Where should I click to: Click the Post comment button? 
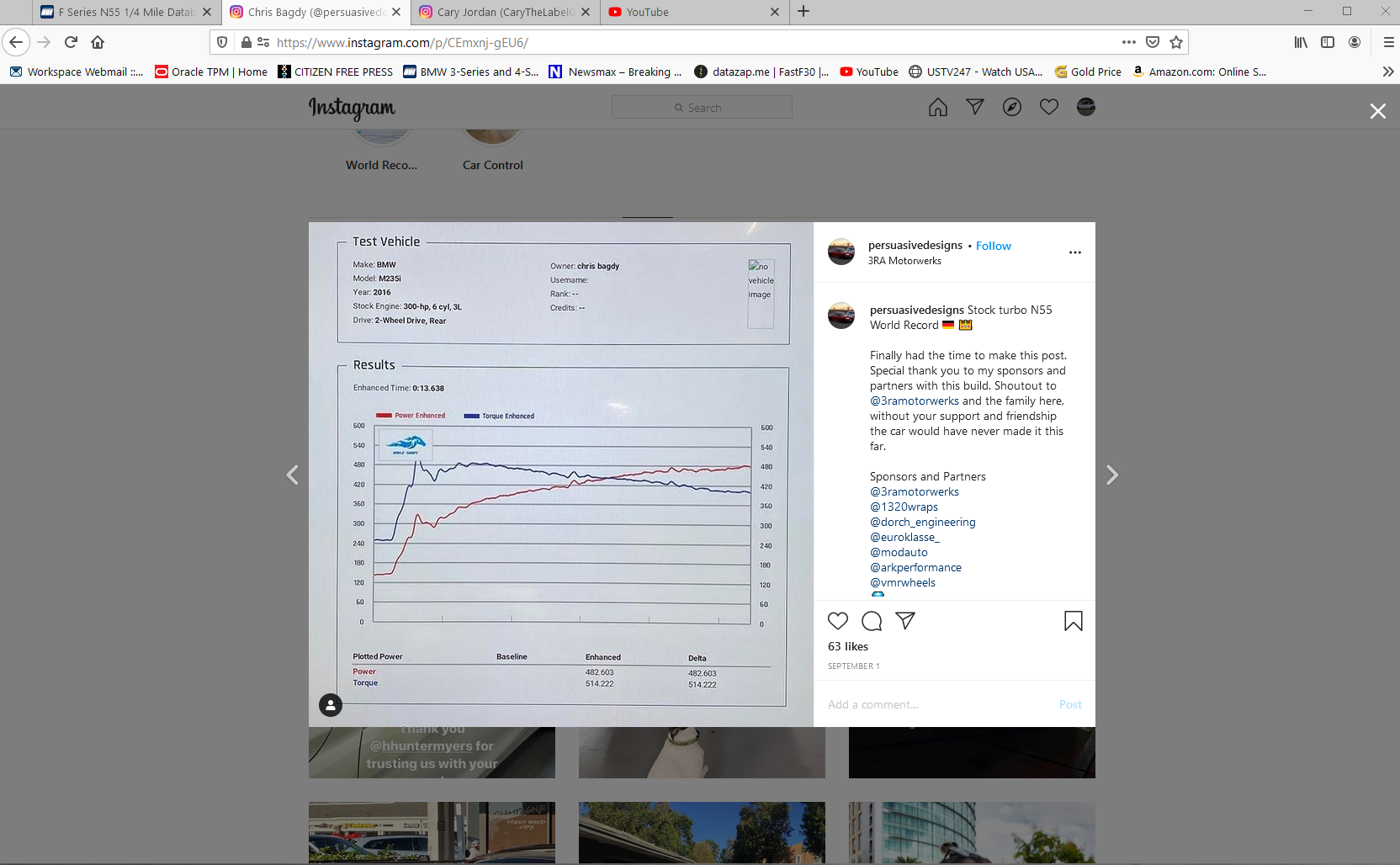click(x=1070, y=704)
